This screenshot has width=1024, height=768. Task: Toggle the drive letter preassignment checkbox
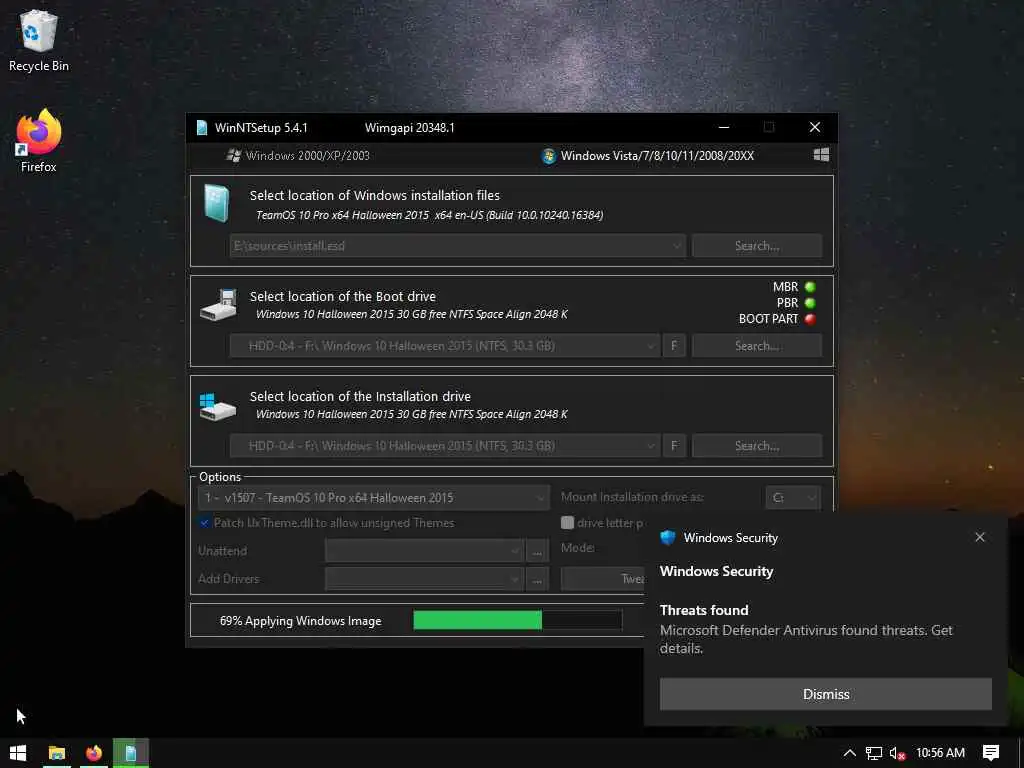point(568,522)
